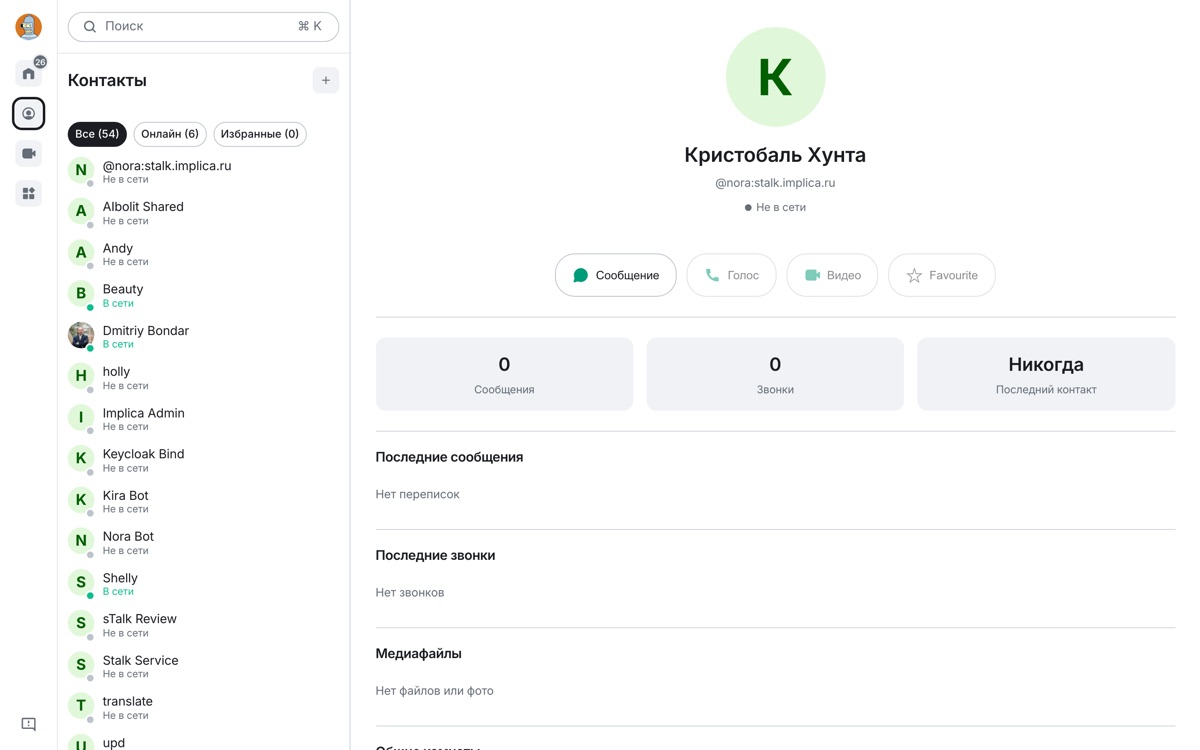Switch to the Онлайн (6) filter

(170, 134)
